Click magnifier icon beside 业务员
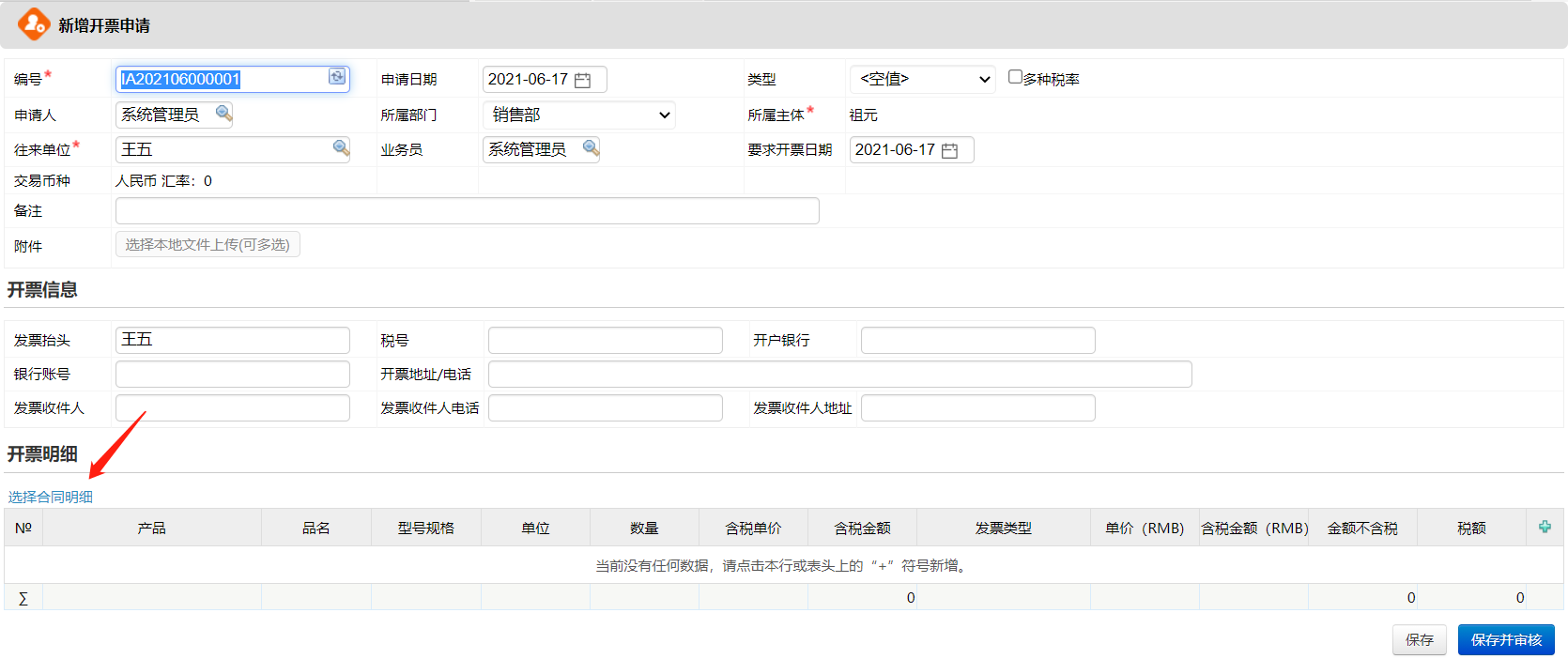Screen dimensions: 1568x659 point(590,148)
